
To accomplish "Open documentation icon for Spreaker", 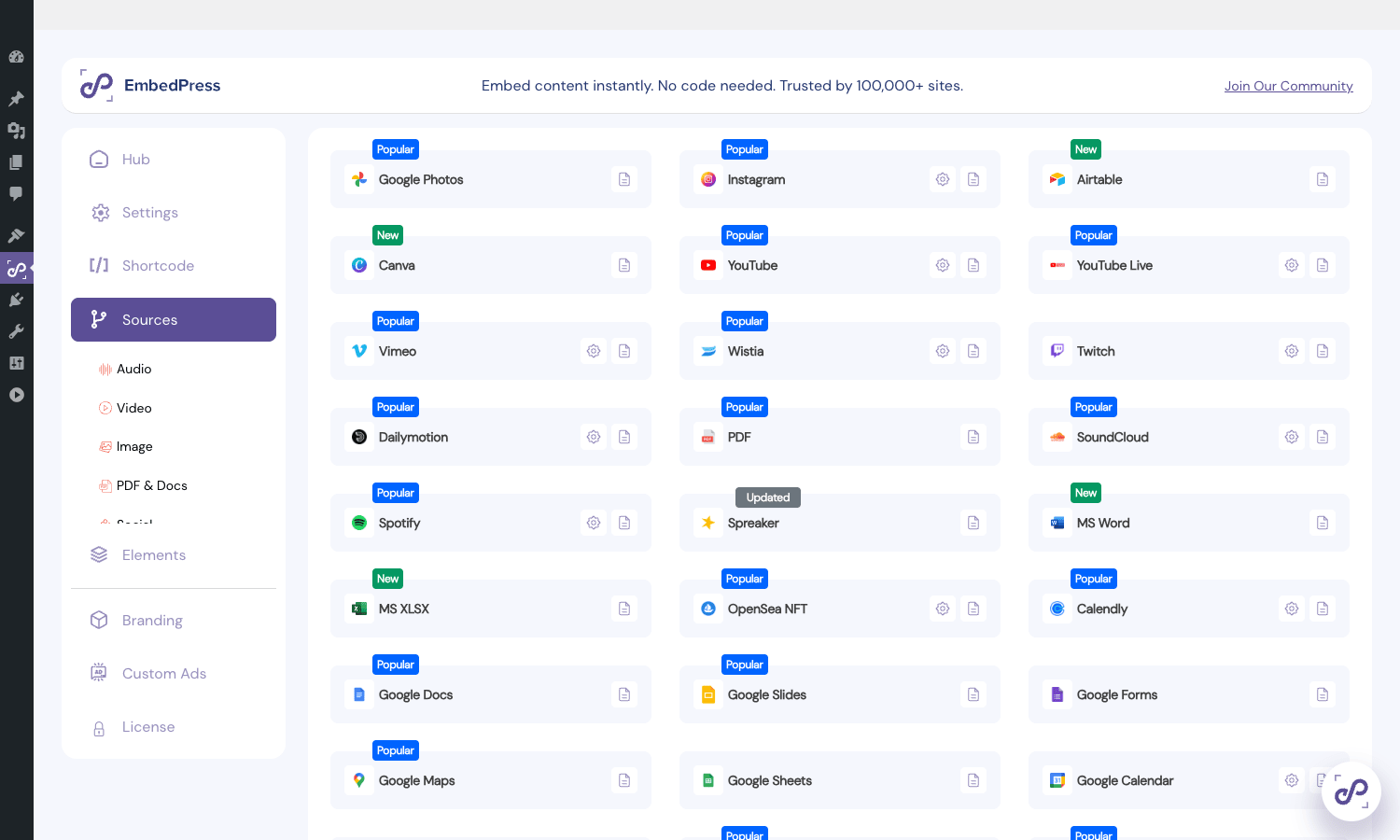I will click(x=973, y=523).
